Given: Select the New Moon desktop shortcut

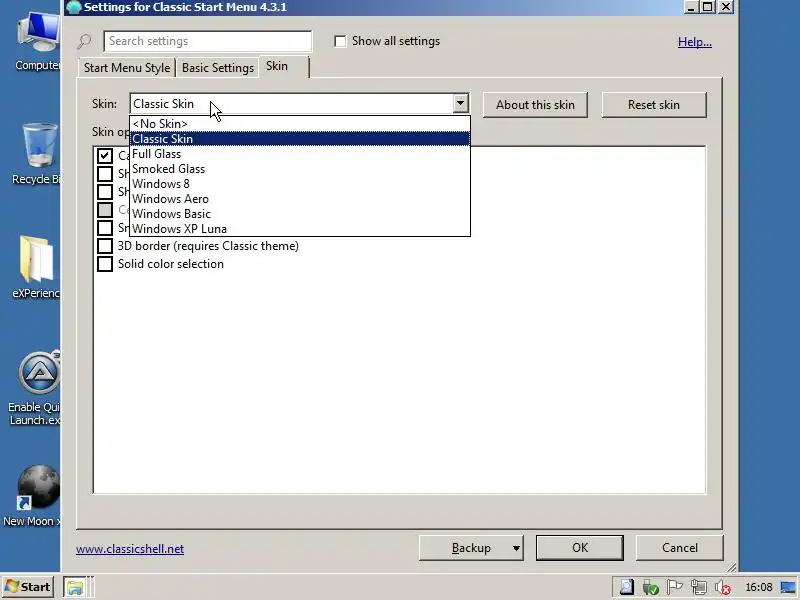Looking at the screenshot, I should tap(33, 495).
